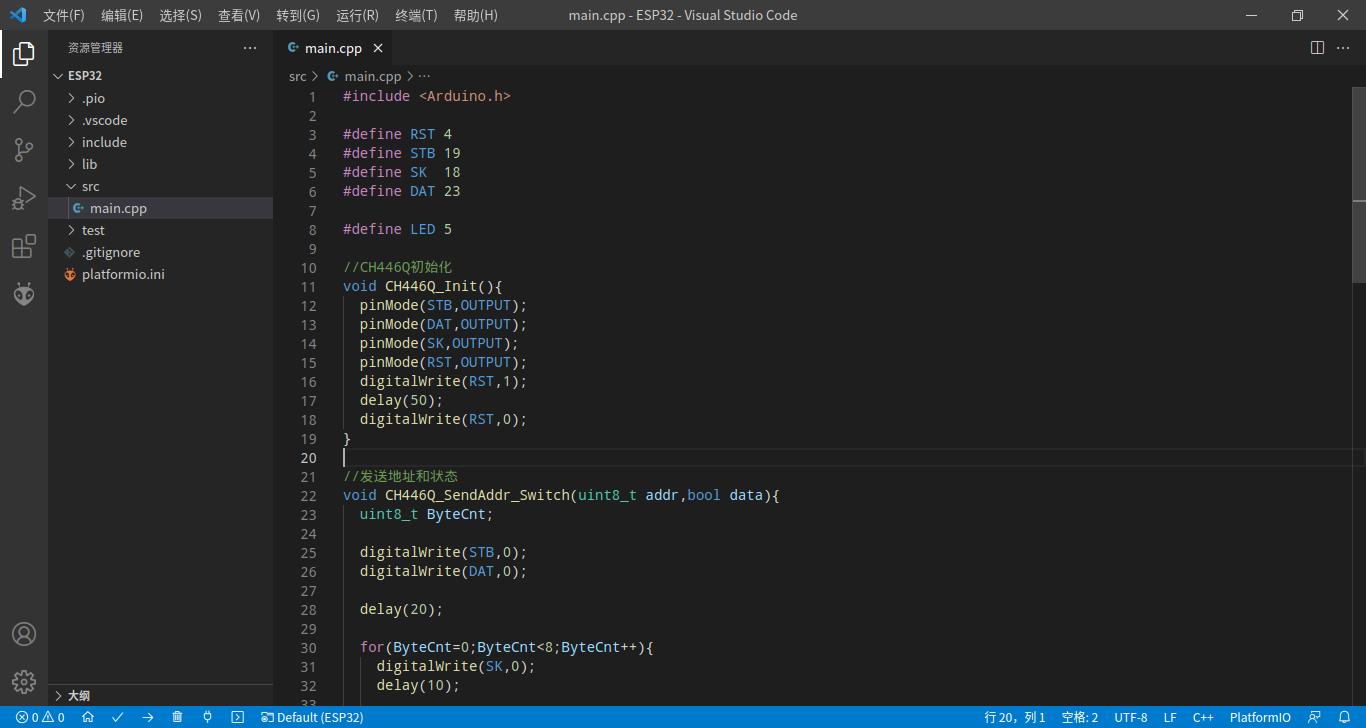
Task: Open the Explorer view in activity bar
Action: click(x=24, y=54)
